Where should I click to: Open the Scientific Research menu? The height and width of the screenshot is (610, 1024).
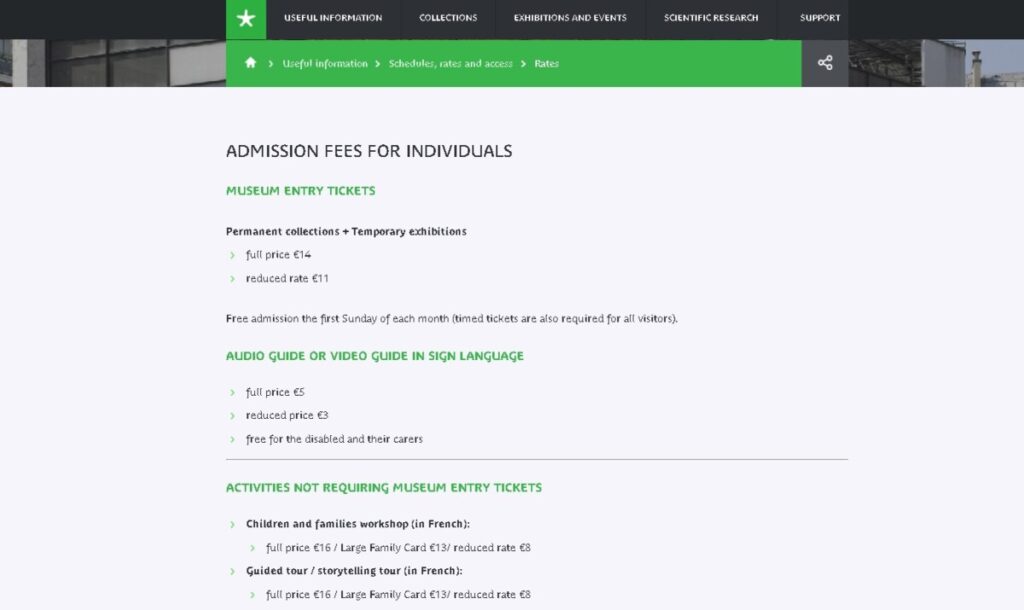click(x=711, y=18)
